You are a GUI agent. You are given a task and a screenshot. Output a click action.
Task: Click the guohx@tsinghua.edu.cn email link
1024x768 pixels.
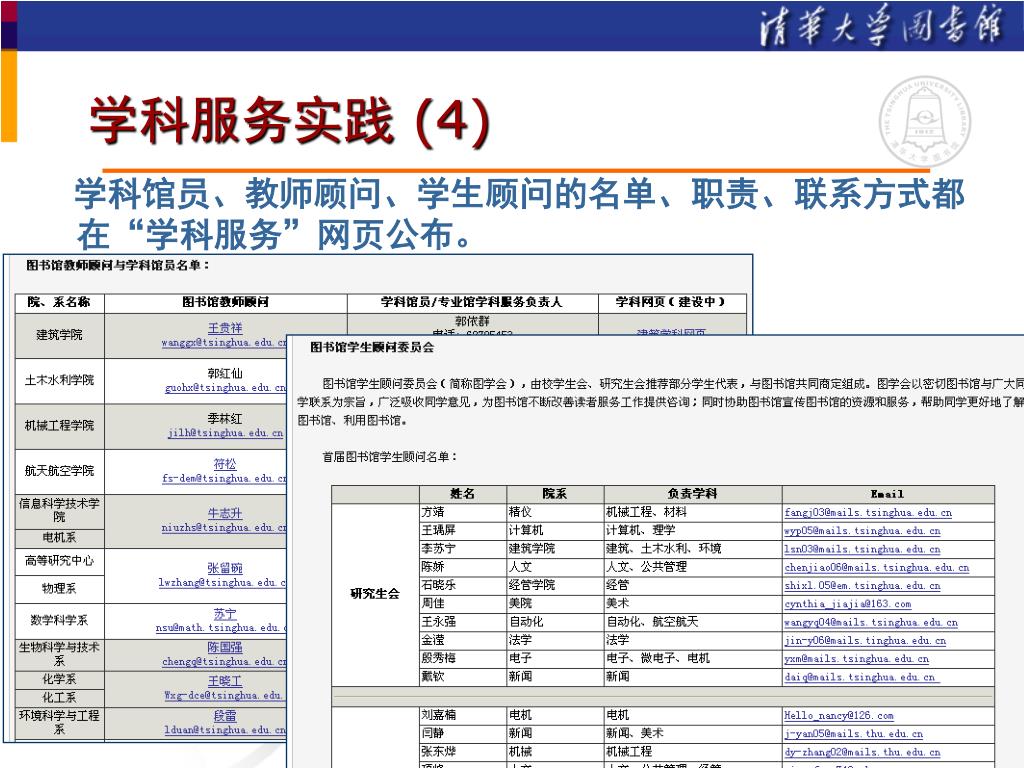pos(225,387)
